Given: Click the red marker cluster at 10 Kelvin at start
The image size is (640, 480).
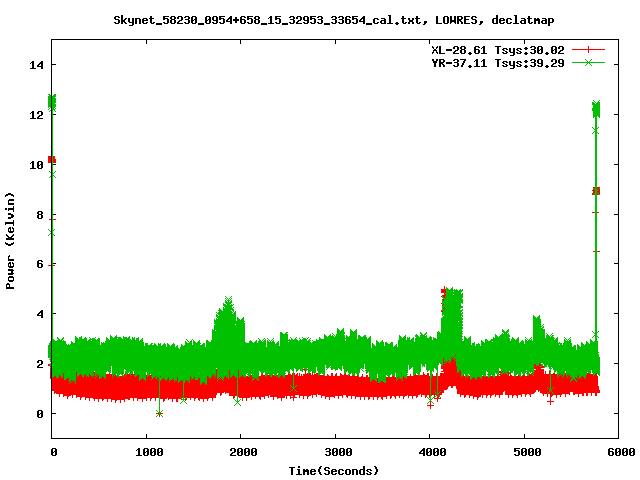Looking at the screenshot, I should 52,160.
